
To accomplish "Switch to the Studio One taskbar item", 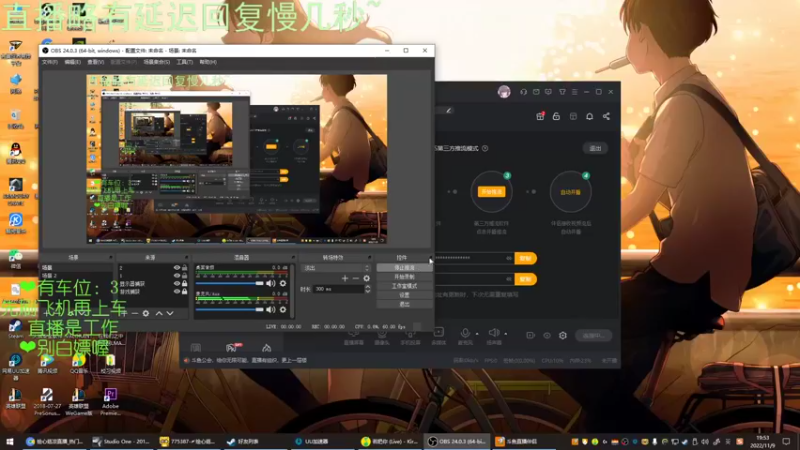I will coord(120,441).
